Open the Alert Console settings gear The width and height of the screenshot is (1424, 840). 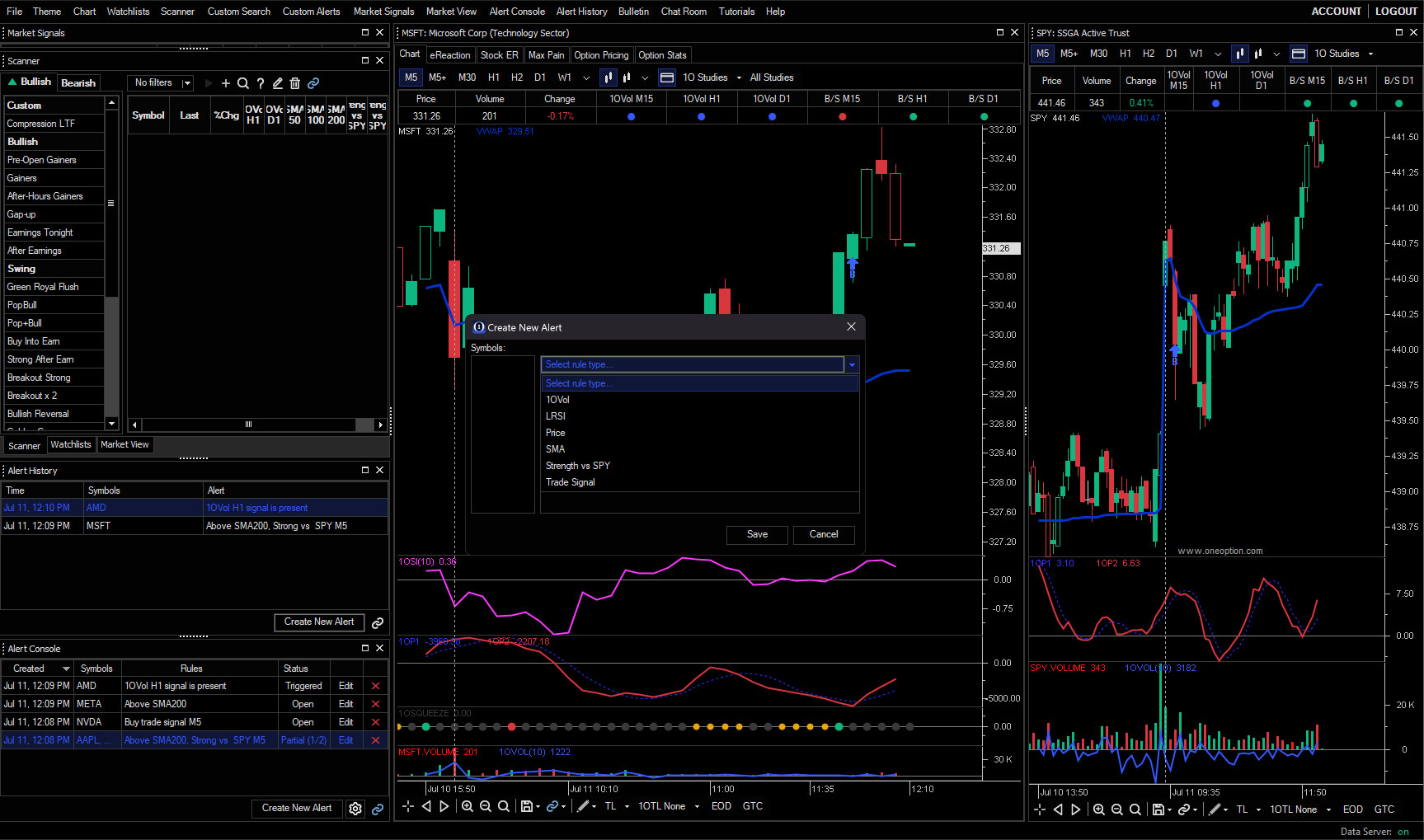tap(355, 808)
